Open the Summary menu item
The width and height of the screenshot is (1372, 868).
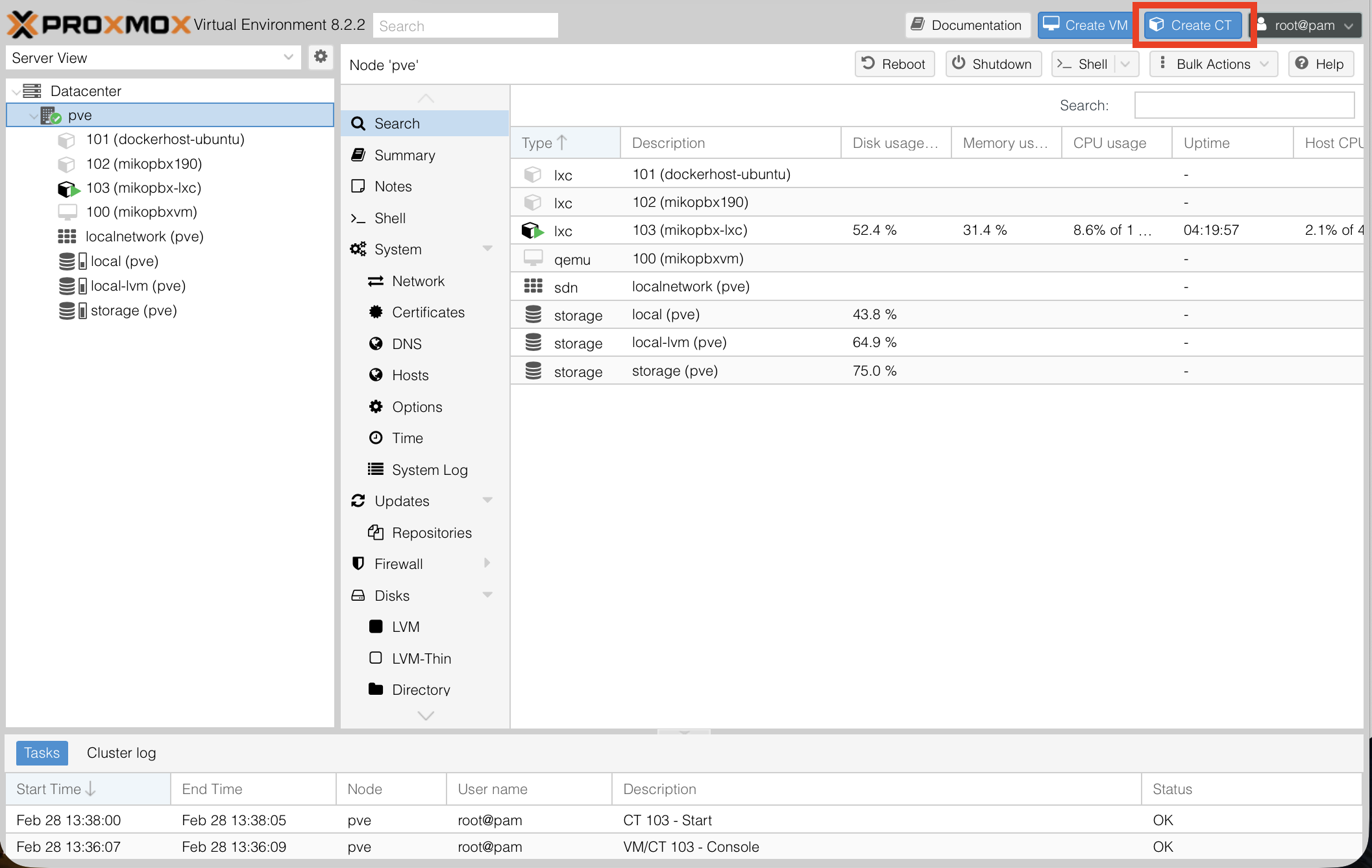(x=404, y=156)
